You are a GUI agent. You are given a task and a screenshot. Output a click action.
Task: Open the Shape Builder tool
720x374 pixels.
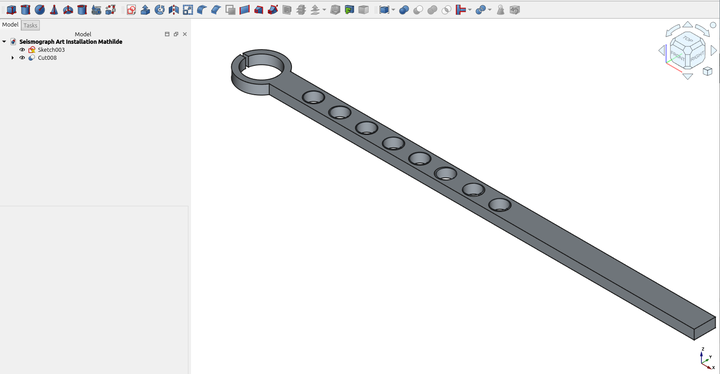coord(110,10)
